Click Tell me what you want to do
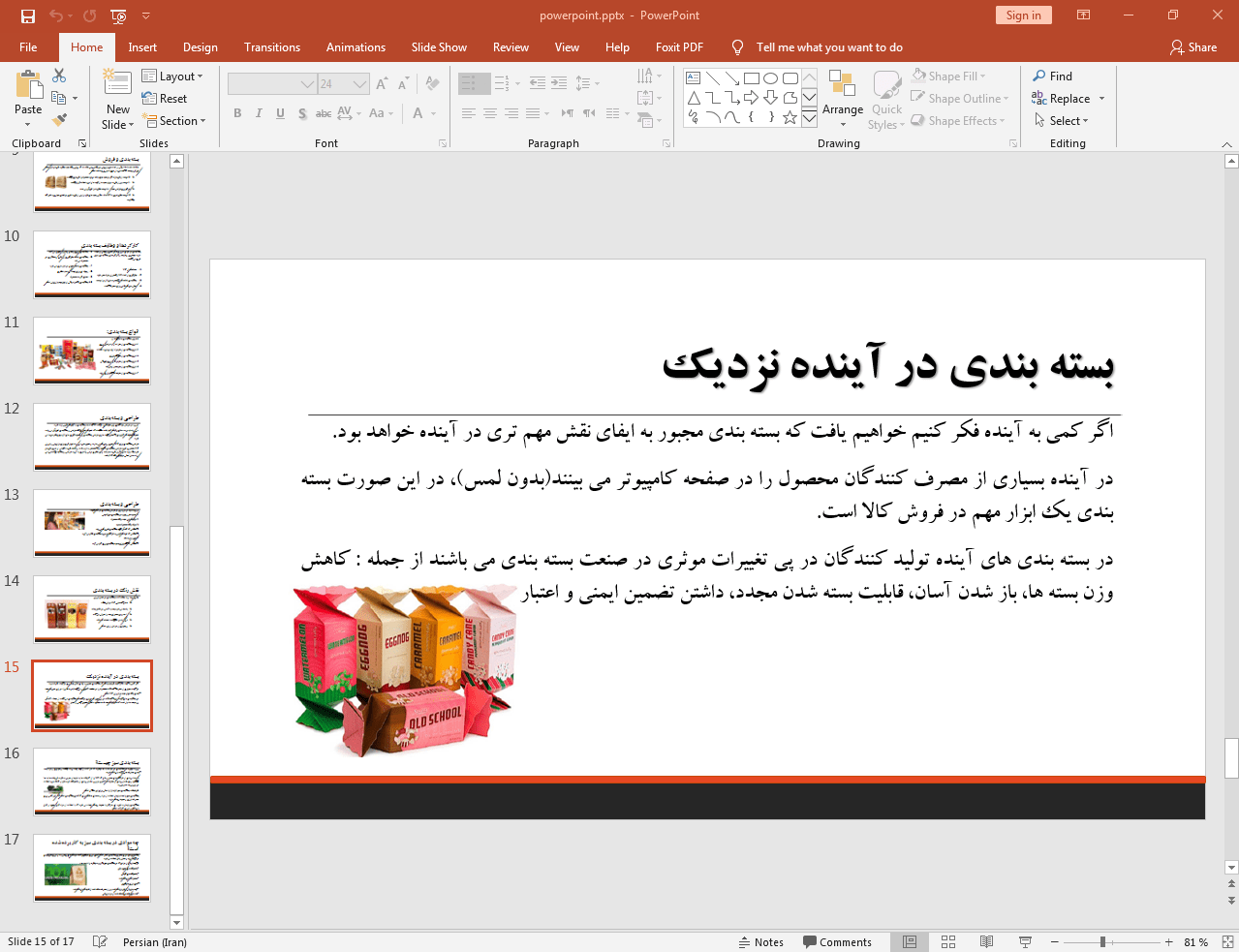1239x952 pixels. (828, 46)
